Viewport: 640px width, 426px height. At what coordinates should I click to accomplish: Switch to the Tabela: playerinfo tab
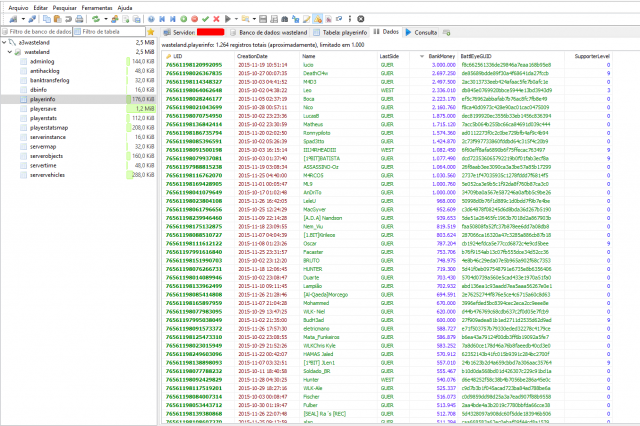pyautogui.click(x=340, y=32)
